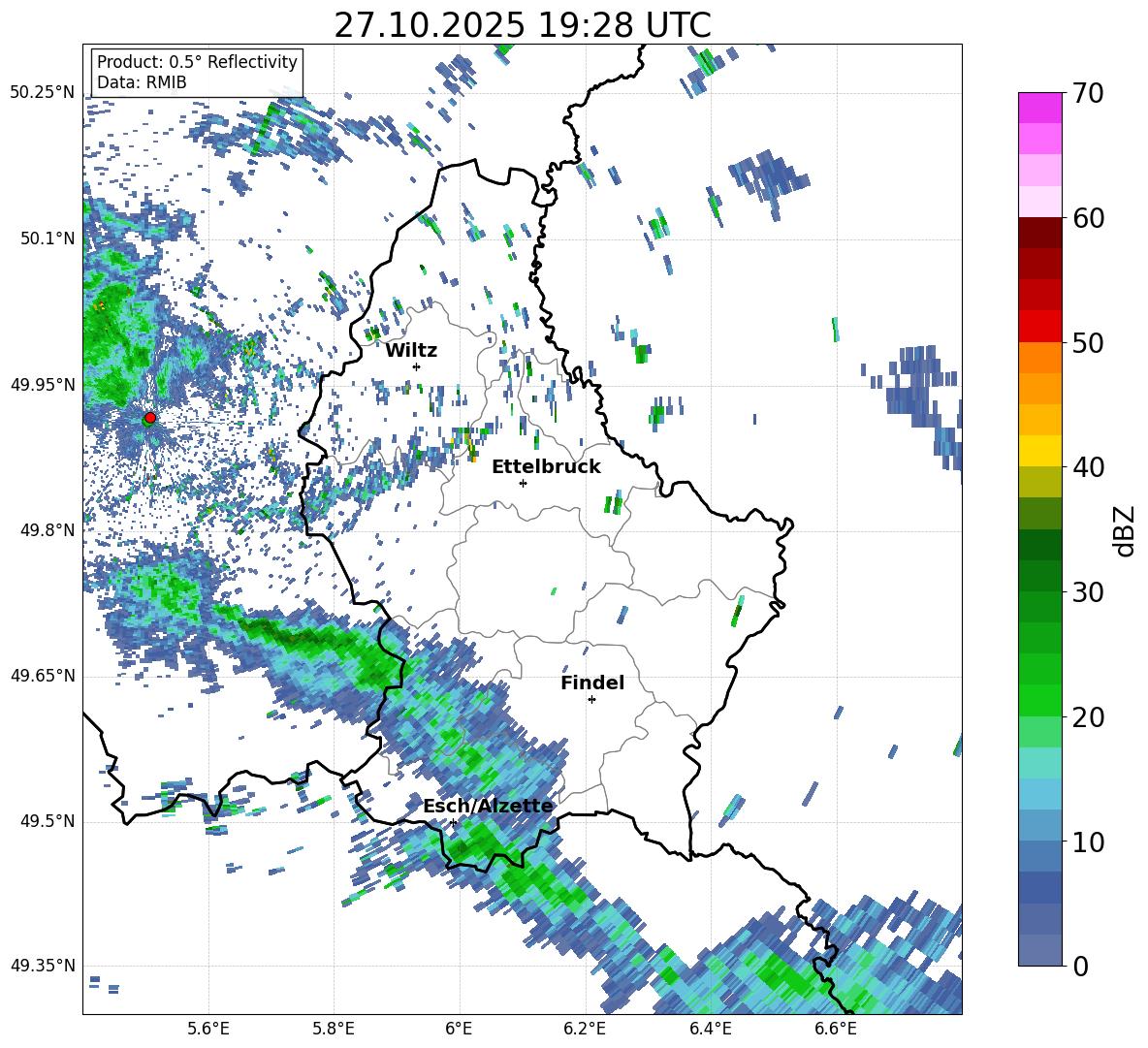1148x1048 pixels.
Task: Click the 0 tick label on colorbar
Action: tap(1080, 967)
